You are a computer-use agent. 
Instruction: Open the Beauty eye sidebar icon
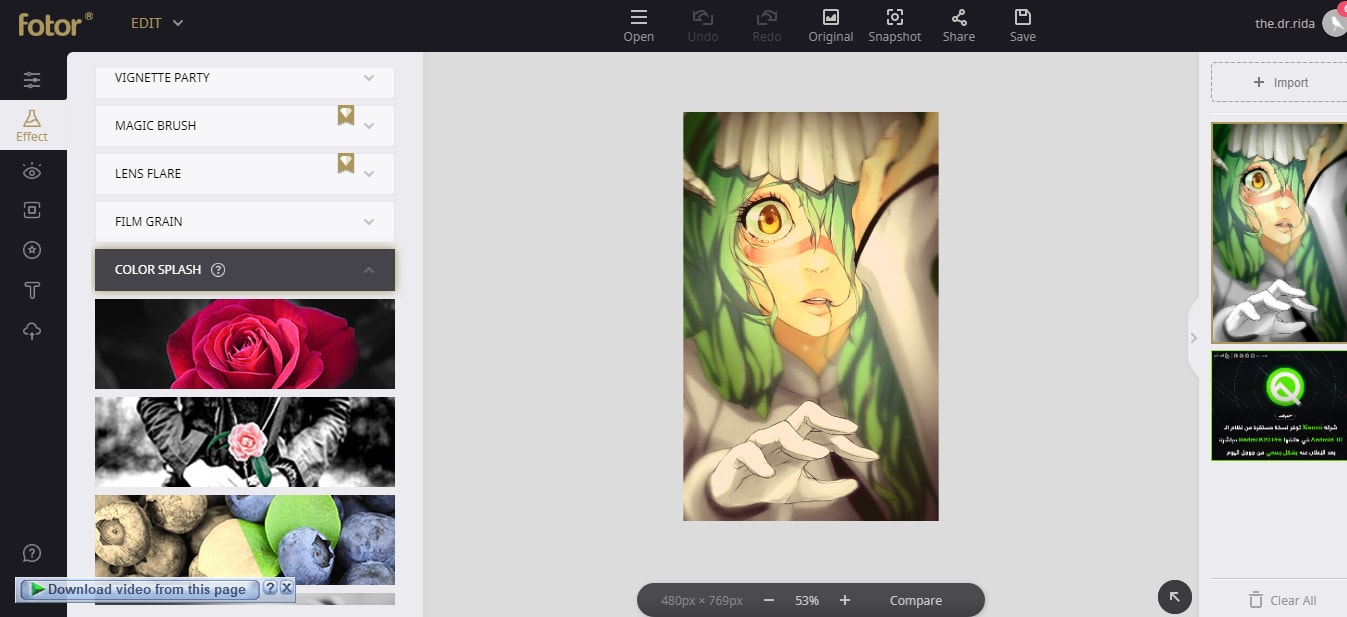[32, 171]
